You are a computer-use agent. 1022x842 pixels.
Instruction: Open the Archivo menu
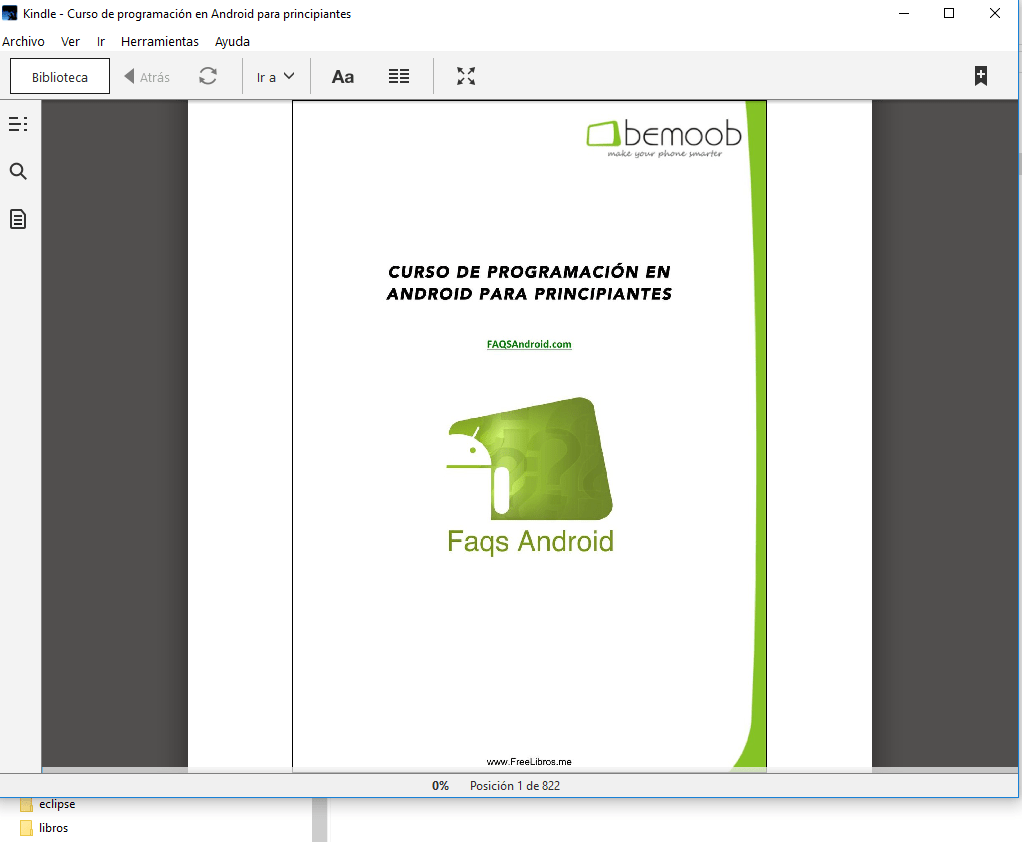pyautogui.click(x=23, y=42)
